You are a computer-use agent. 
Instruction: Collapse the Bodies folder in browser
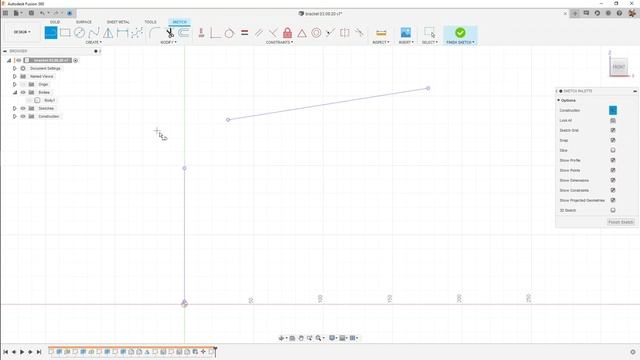pos(15,92)
